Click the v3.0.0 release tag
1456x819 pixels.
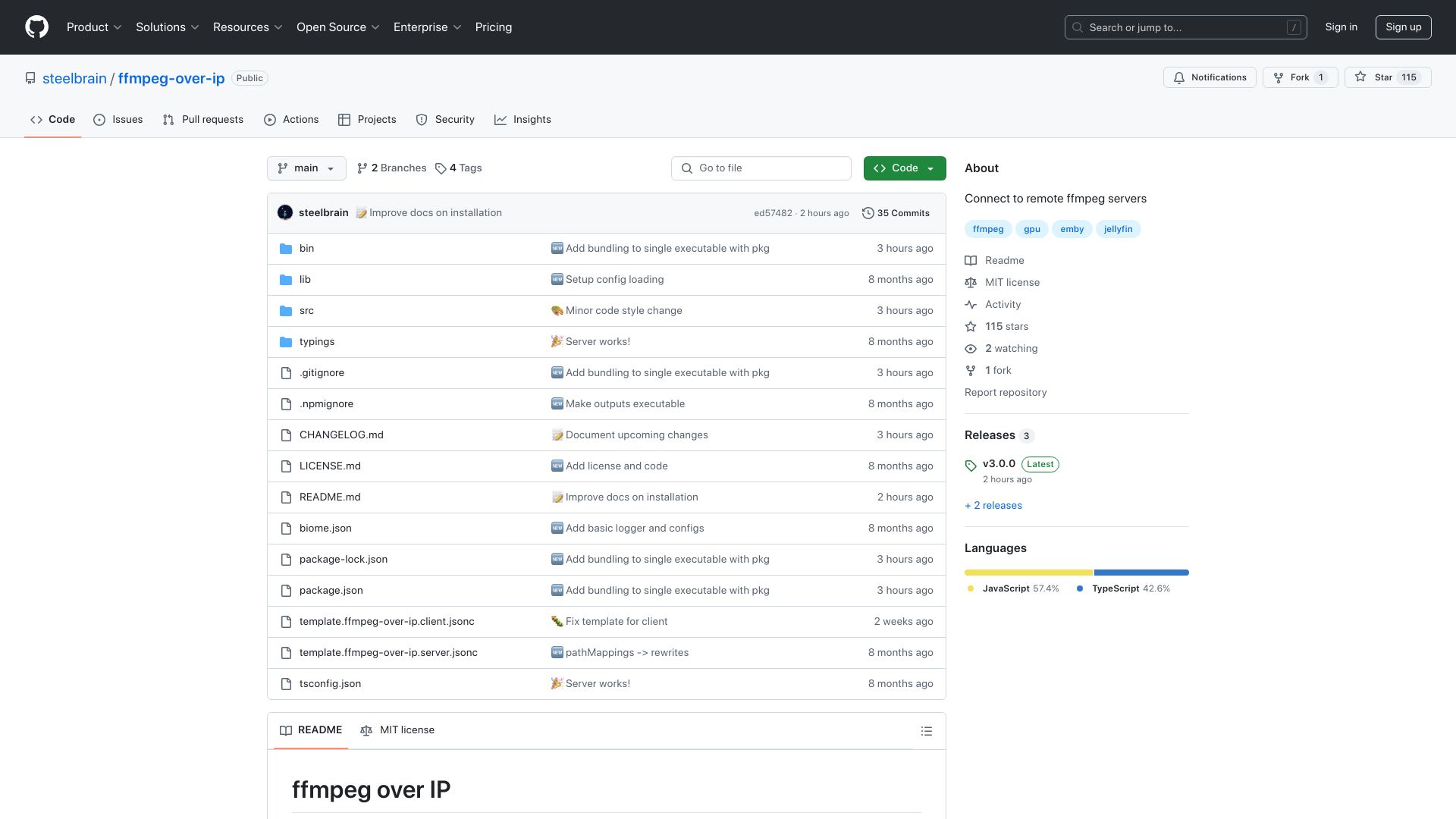(999, 464)
